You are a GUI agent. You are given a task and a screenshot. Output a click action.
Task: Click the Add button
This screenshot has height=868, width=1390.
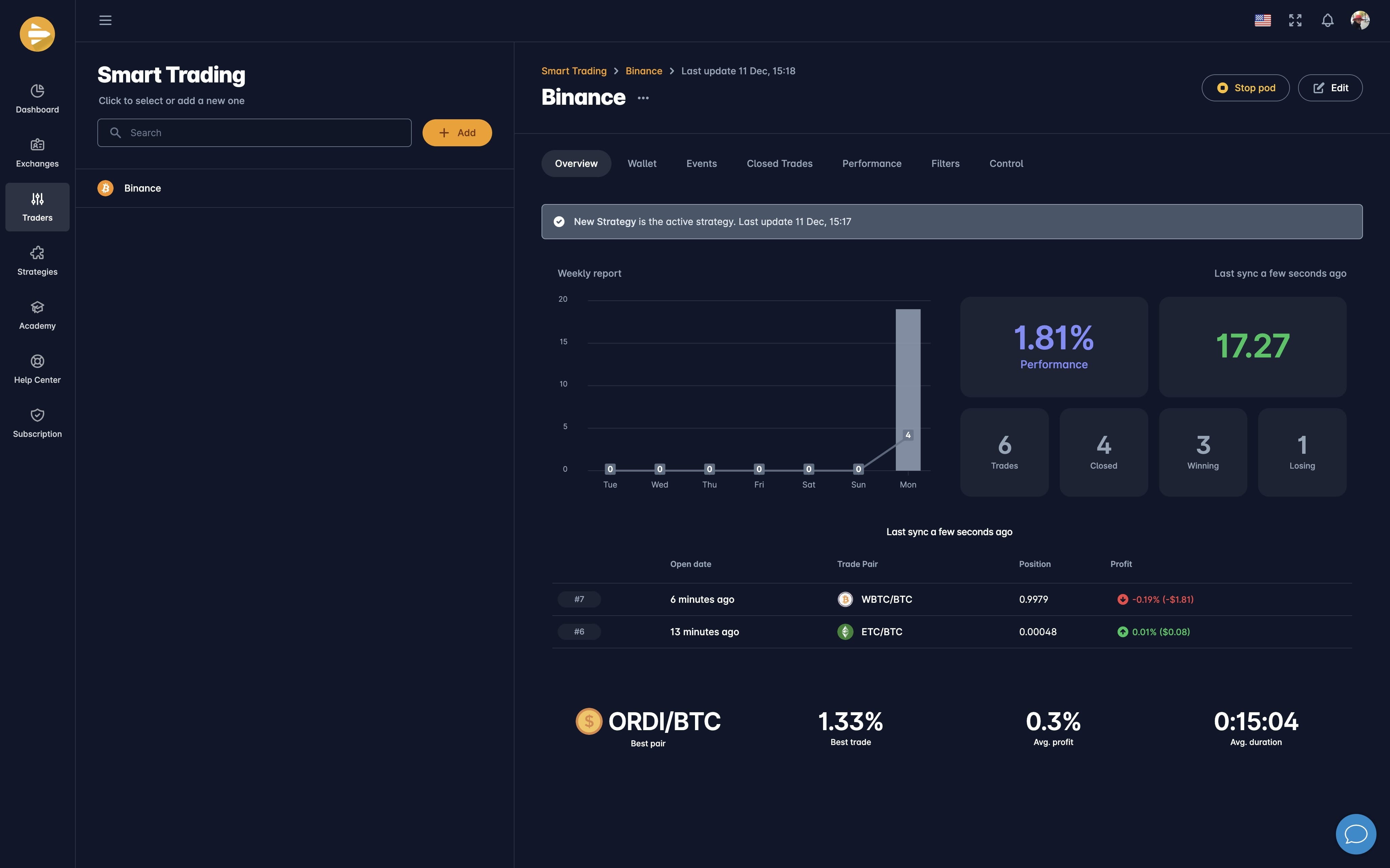(x=457, y=132)
